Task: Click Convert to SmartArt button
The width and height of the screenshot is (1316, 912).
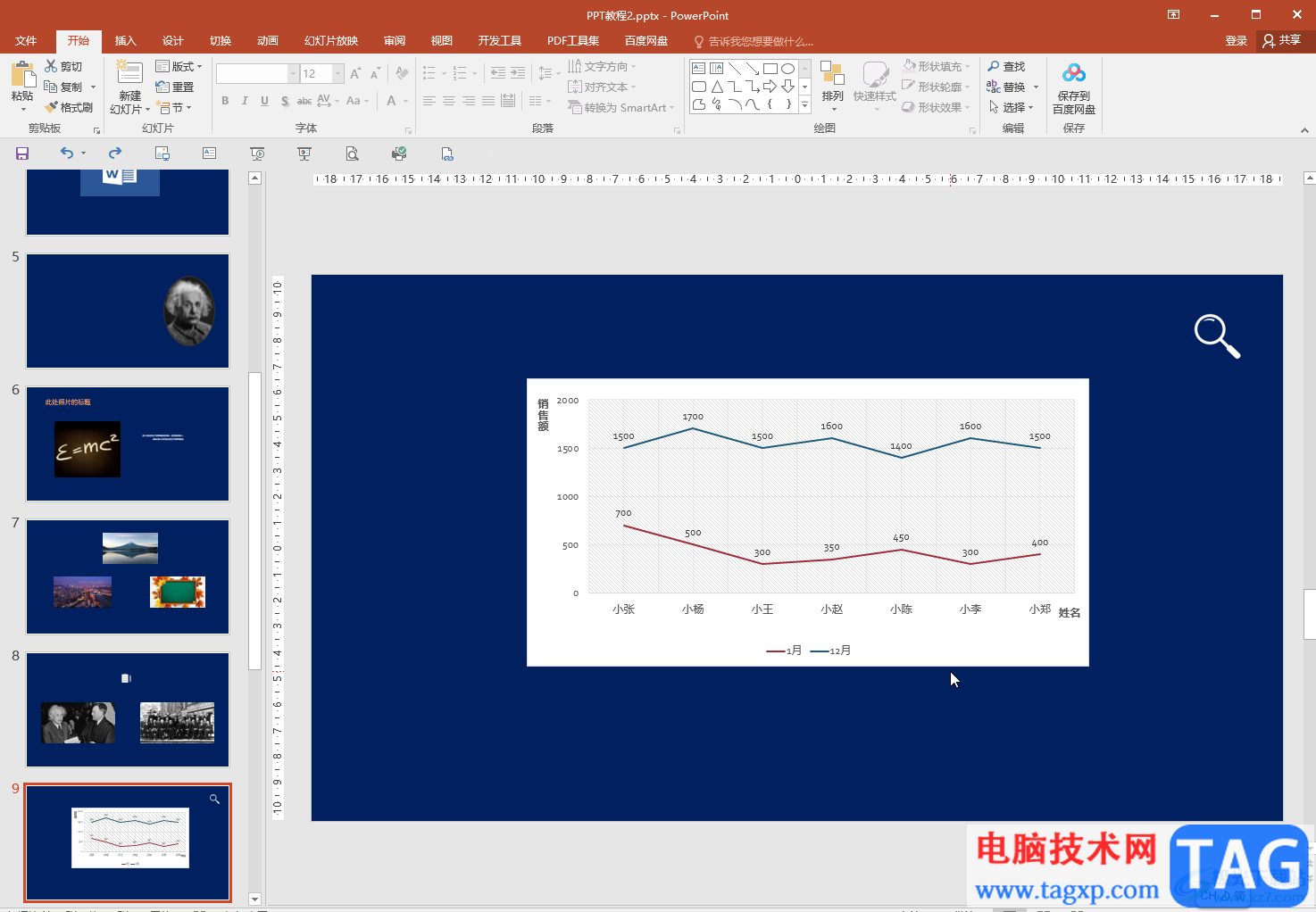Action: (x=621, y=107)
